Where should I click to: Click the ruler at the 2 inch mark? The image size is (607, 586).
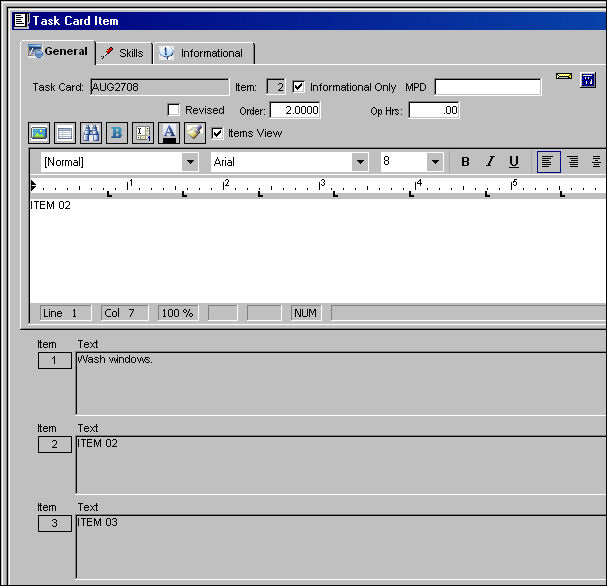(225, 185)
